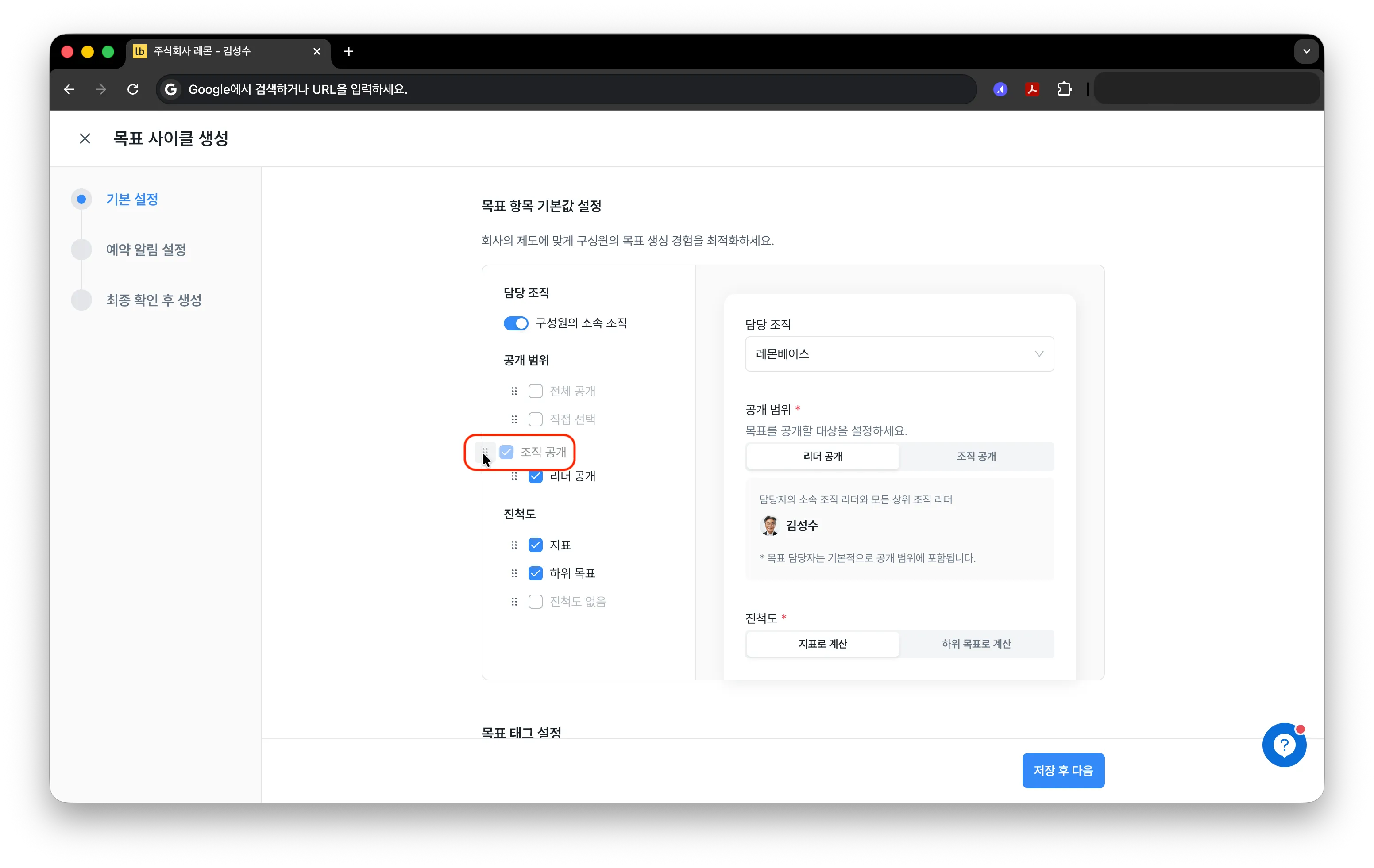Check the 직접 선택 checkbox
Image resolution: width=1374 pixels, height=868 pixels.
tap(535, 420)
